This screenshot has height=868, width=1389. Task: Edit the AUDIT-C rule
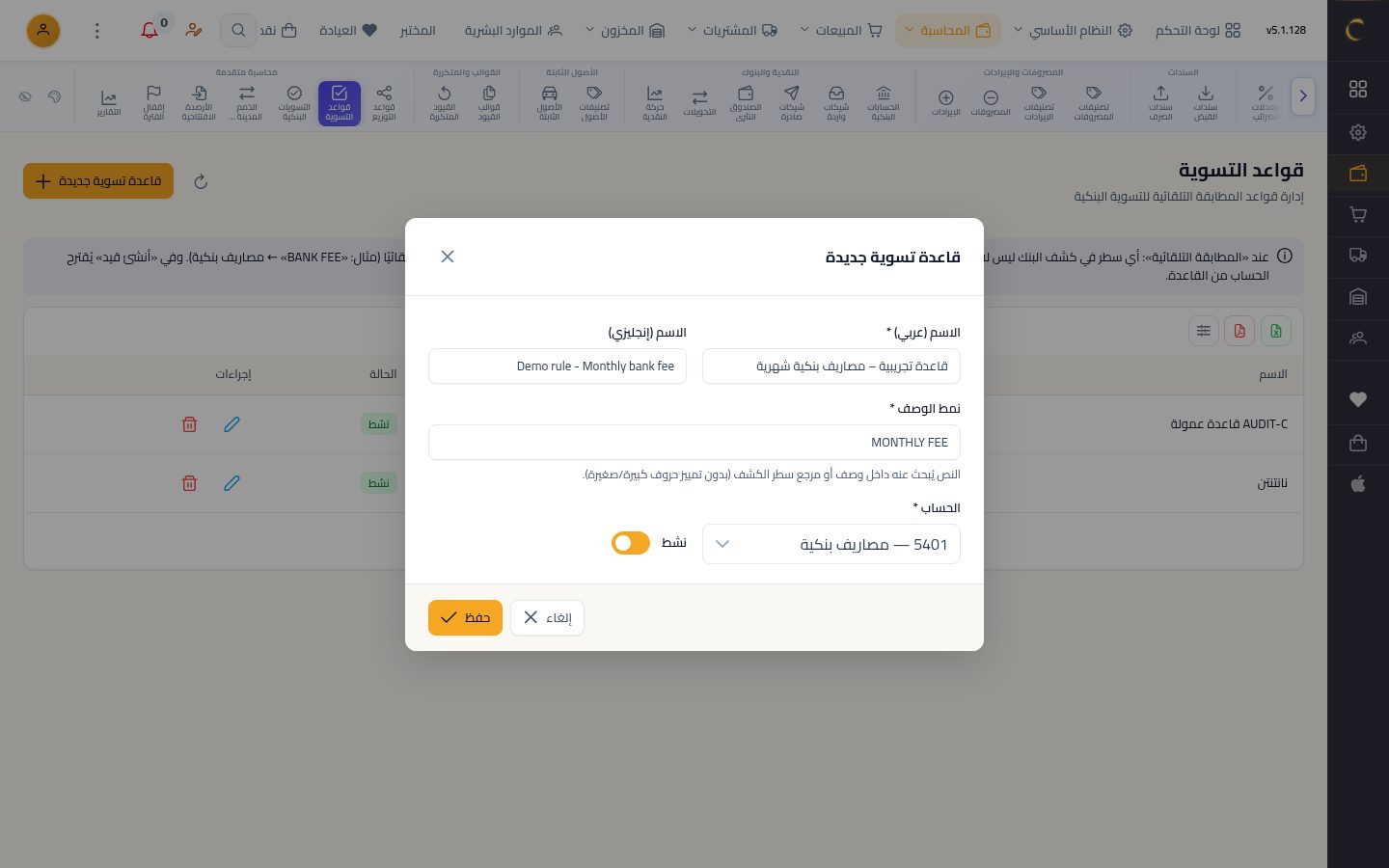[231, 424]
